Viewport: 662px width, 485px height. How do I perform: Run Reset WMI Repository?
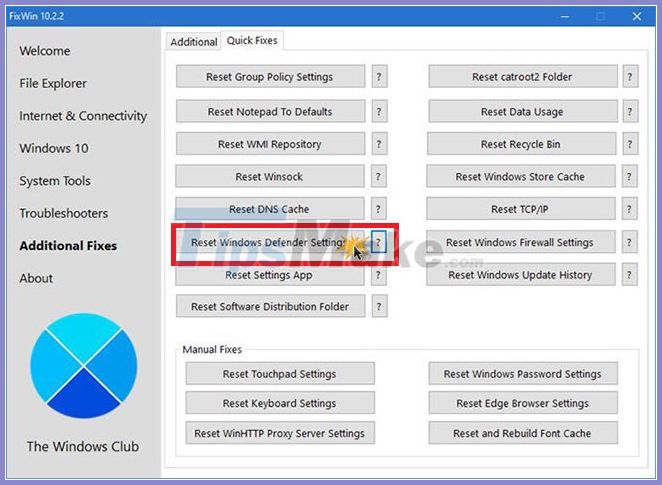(x=270, y=144)
